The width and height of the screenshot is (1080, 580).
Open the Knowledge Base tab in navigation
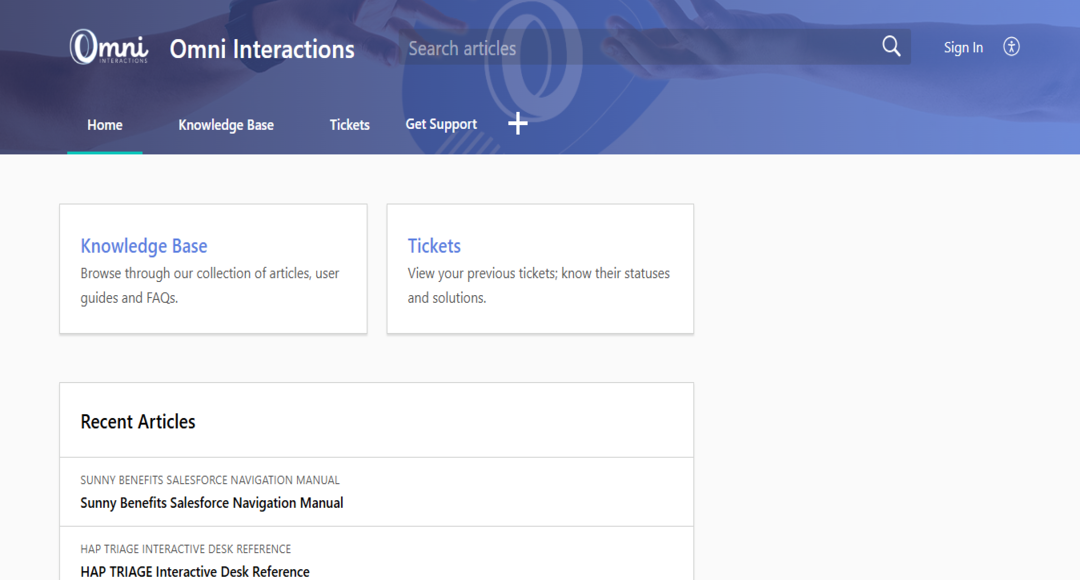point(226,125)
